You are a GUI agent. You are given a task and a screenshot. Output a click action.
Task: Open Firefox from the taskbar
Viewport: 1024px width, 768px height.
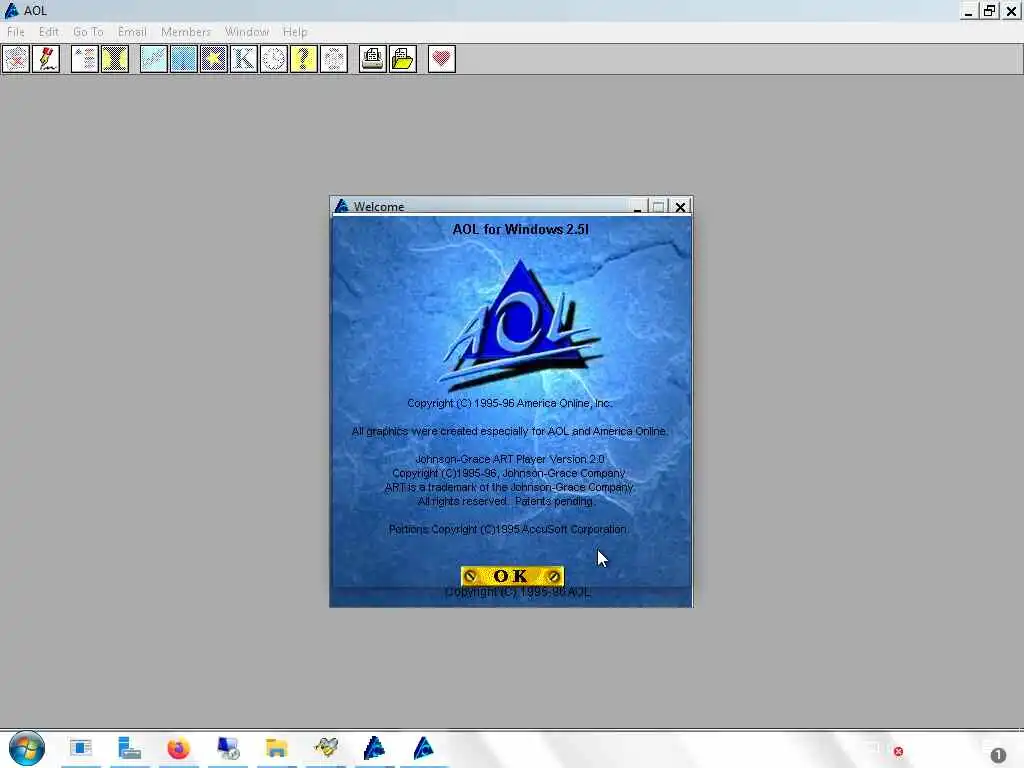point(178,748)
